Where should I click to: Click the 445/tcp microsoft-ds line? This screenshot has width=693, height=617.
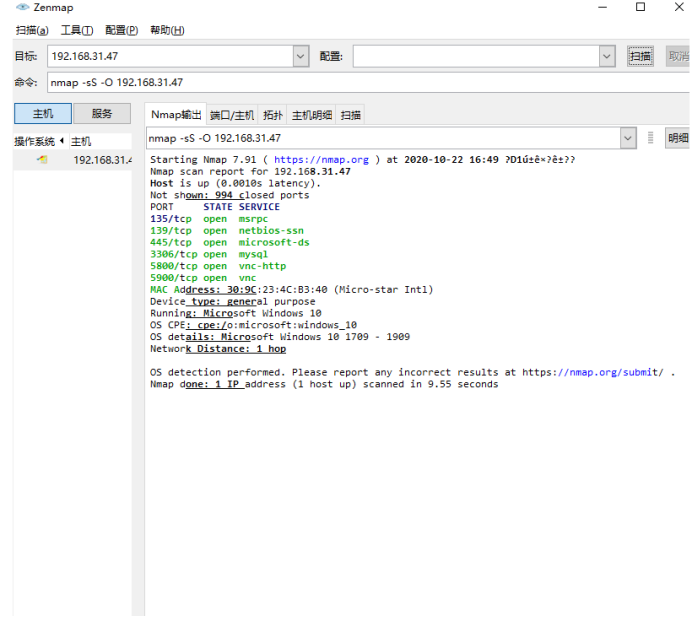(x=230, y=243)
